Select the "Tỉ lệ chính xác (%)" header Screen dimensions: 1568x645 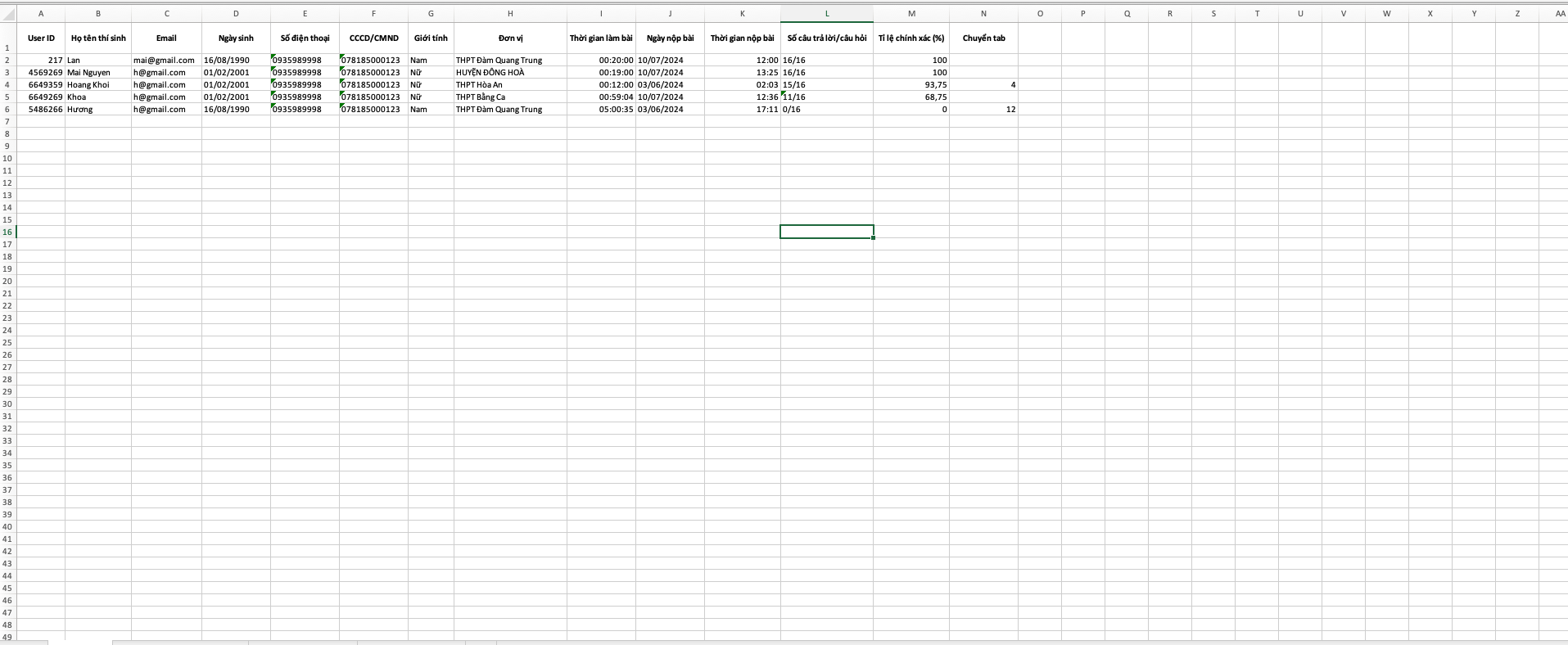coord(911,38)
